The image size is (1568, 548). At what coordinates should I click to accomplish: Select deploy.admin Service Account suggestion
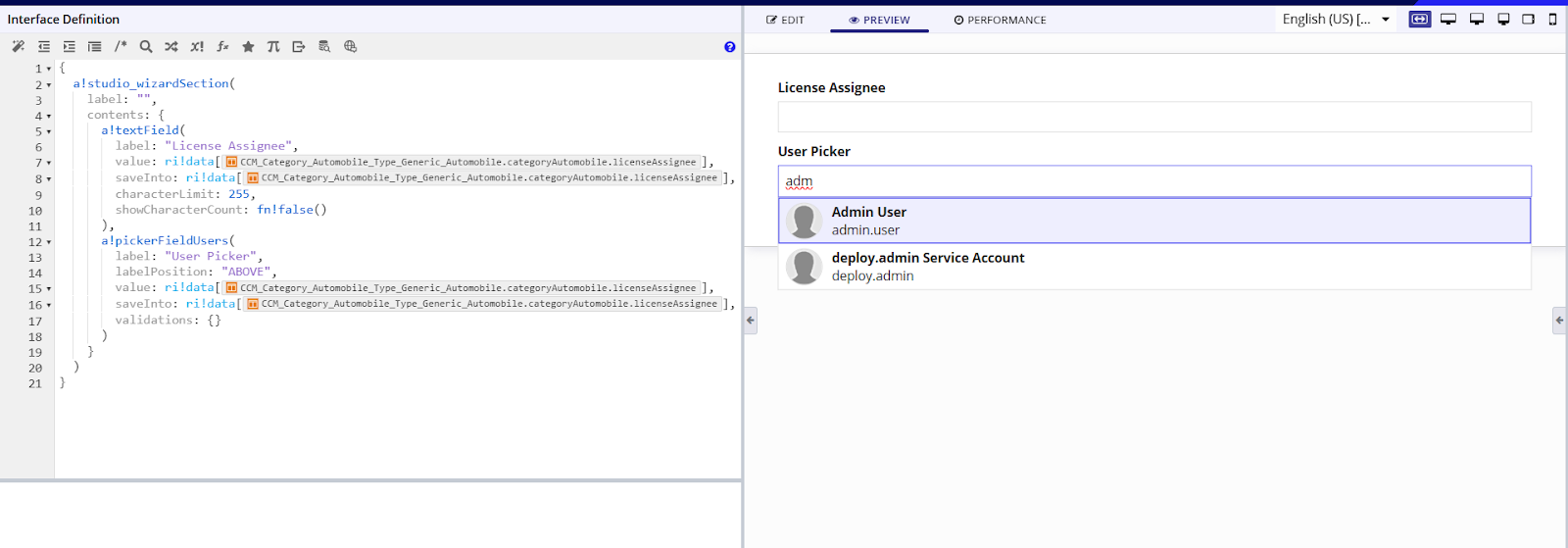pyautogui.click(x=1154, y=267)
